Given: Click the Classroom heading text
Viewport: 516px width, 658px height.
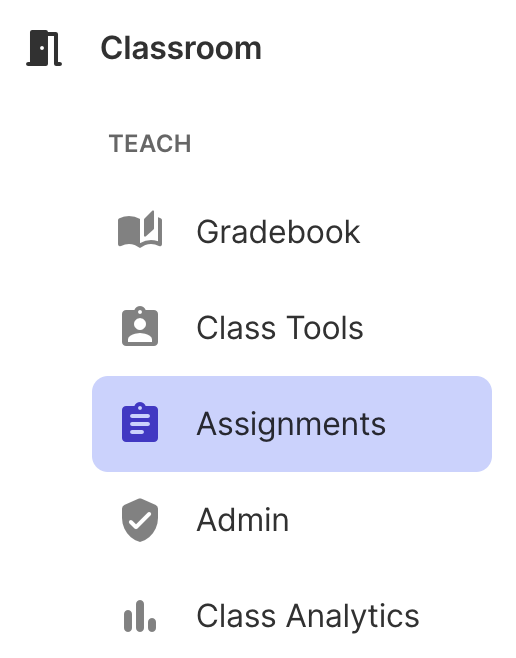Looking at the screenshot, I should (x=181, y=48).
